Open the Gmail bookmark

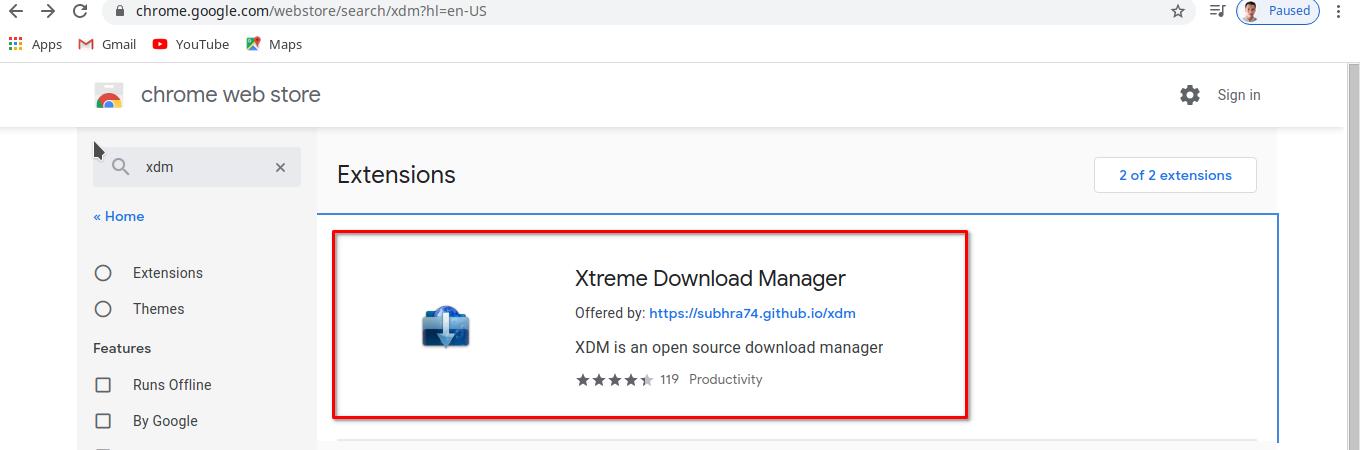(107, 44)
